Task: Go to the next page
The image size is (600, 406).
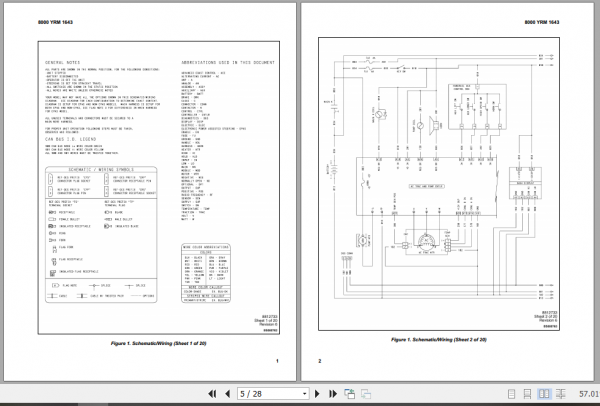Action: click(x=317, y=394)
